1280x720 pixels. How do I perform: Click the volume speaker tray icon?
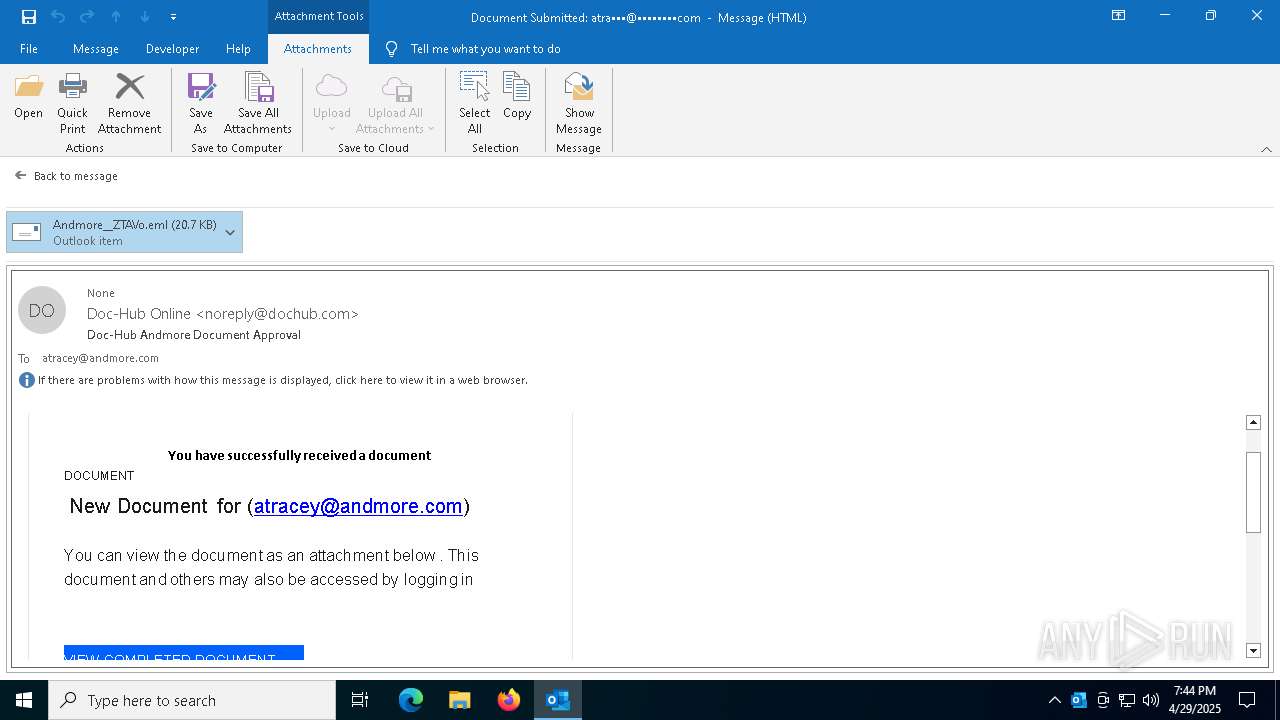1151,700
